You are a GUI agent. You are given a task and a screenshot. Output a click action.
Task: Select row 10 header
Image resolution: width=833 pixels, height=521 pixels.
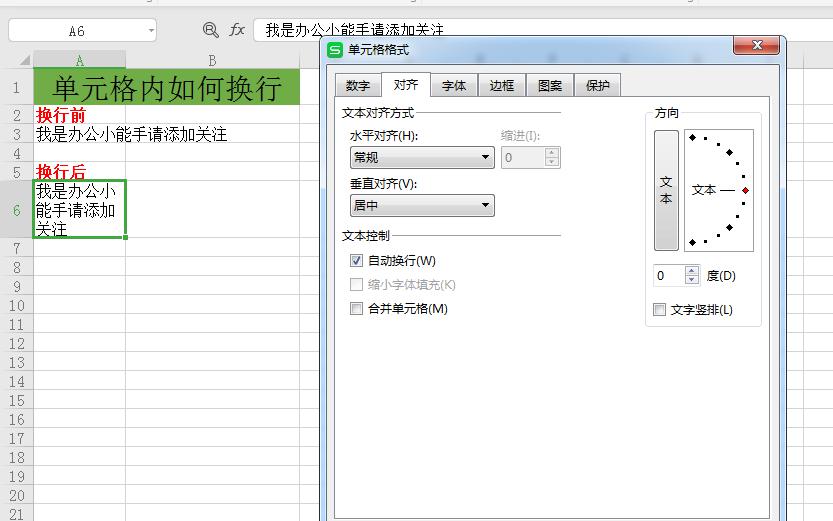coord(16,305)
